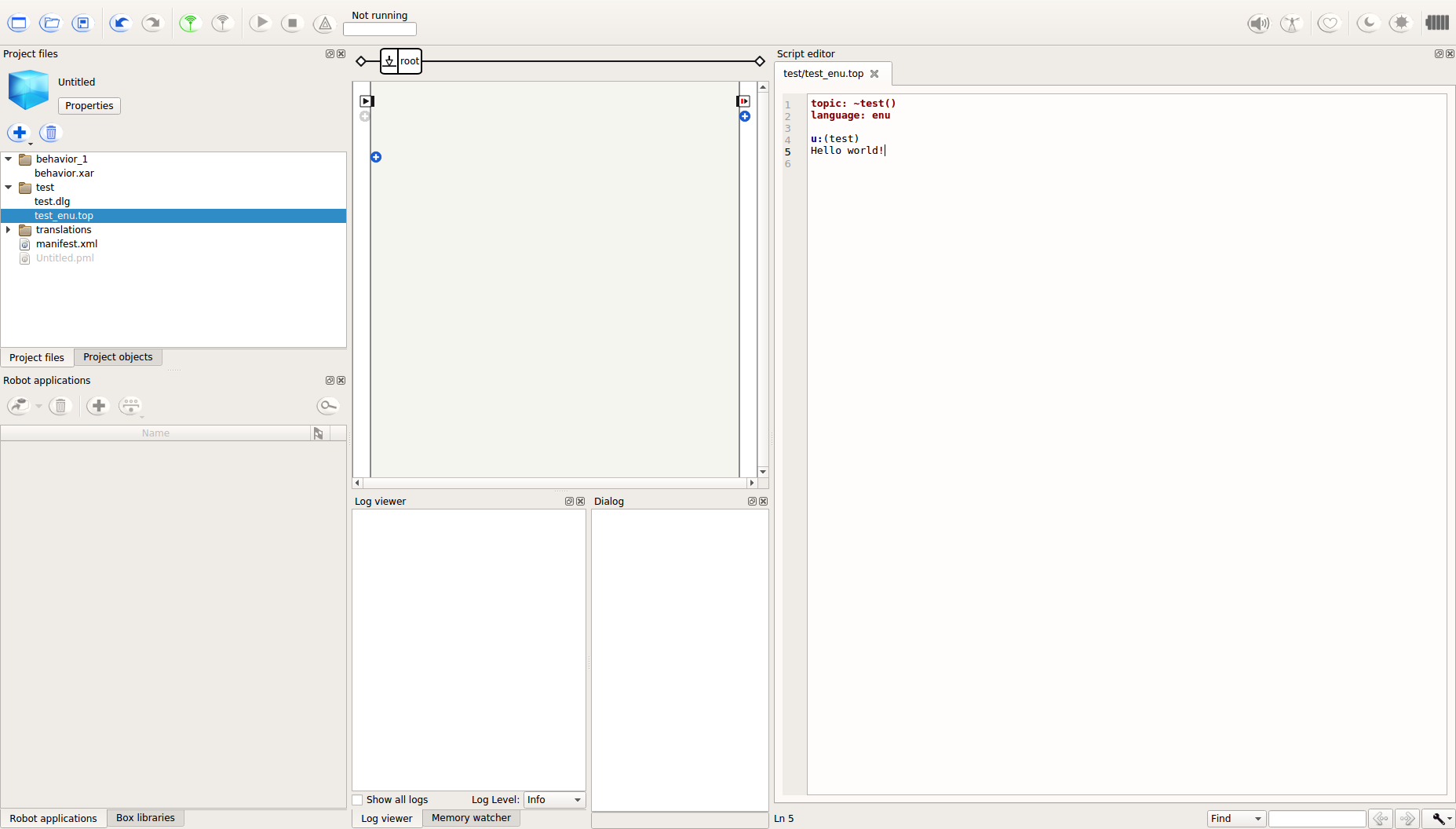Open project Properties

[x=89, y=106]
